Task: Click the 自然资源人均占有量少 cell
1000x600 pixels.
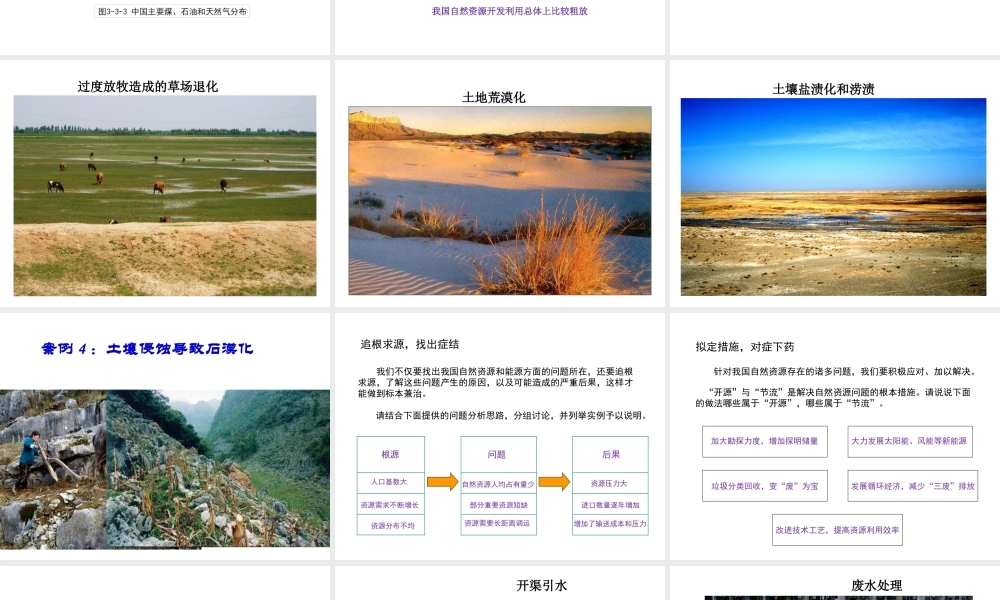Action: 498,484
